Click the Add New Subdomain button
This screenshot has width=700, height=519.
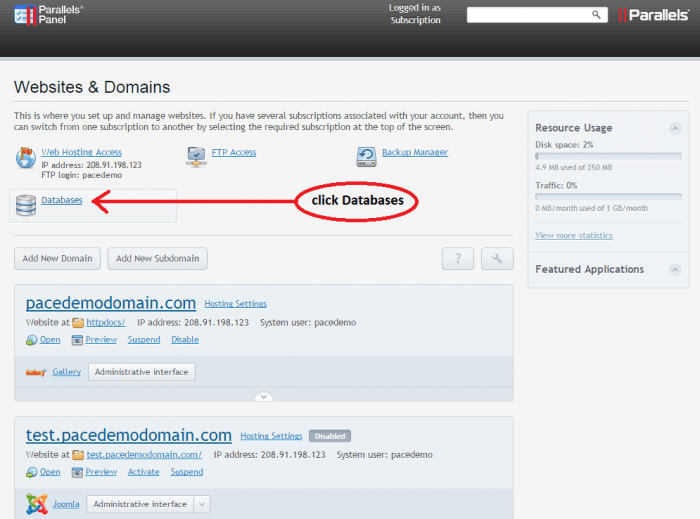click(157, 258)
